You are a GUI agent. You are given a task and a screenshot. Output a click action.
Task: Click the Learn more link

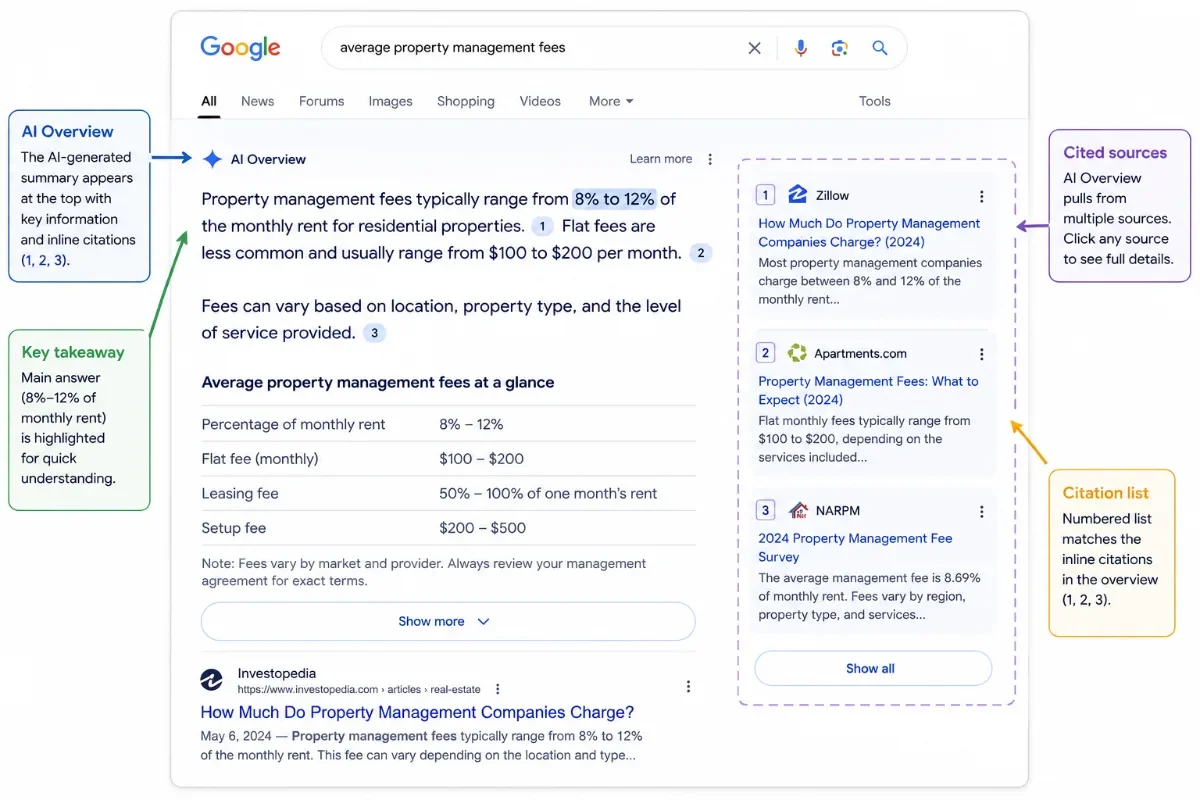tap(661, 159)
